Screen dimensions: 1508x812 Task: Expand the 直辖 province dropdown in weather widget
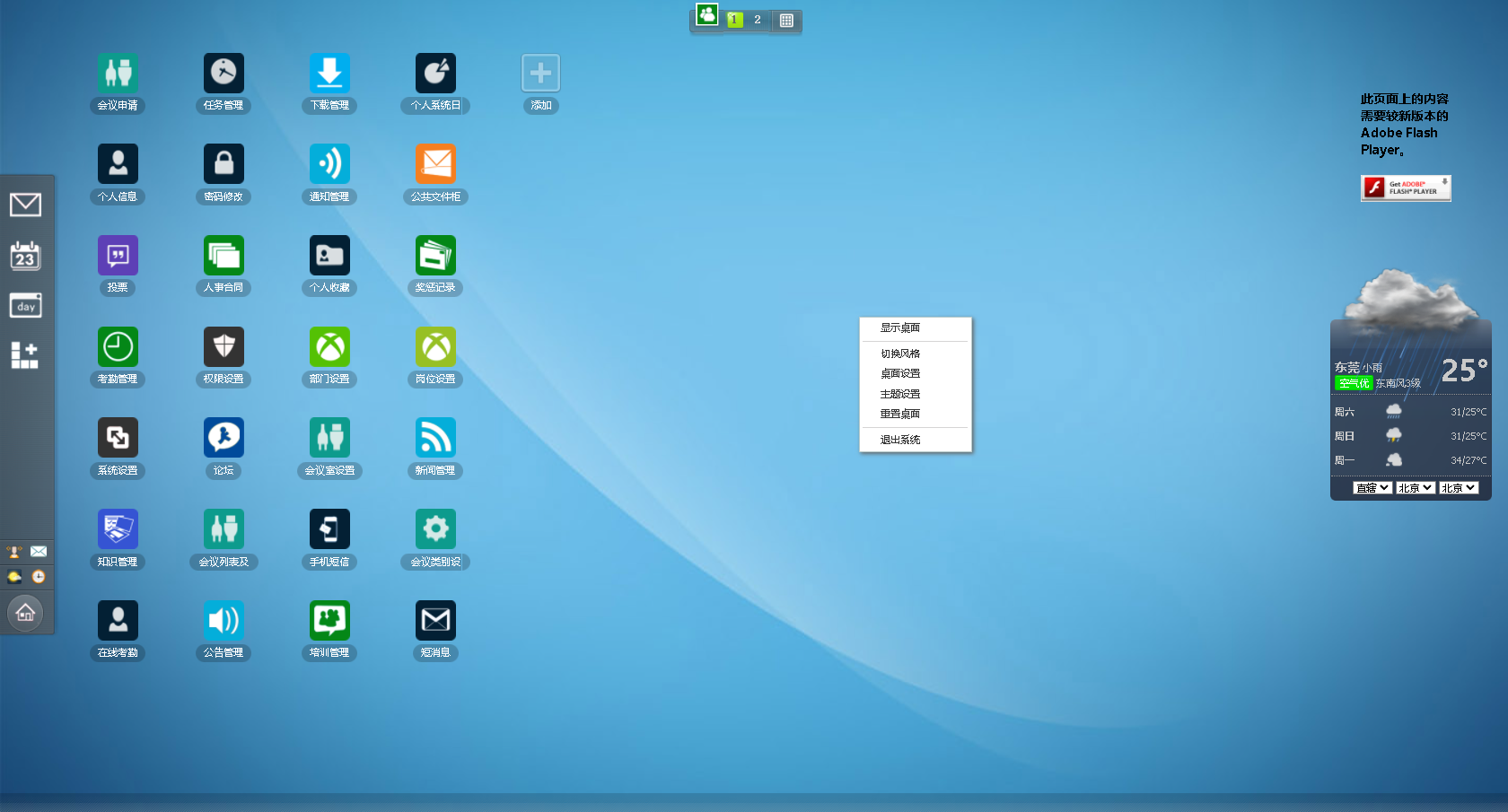[1372, 488]
